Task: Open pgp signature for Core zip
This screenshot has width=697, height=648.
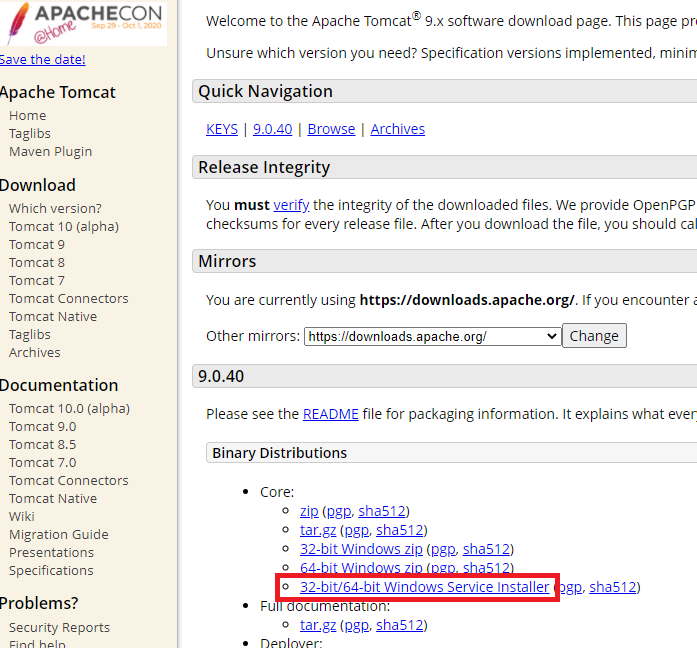Action: (339, 511)
